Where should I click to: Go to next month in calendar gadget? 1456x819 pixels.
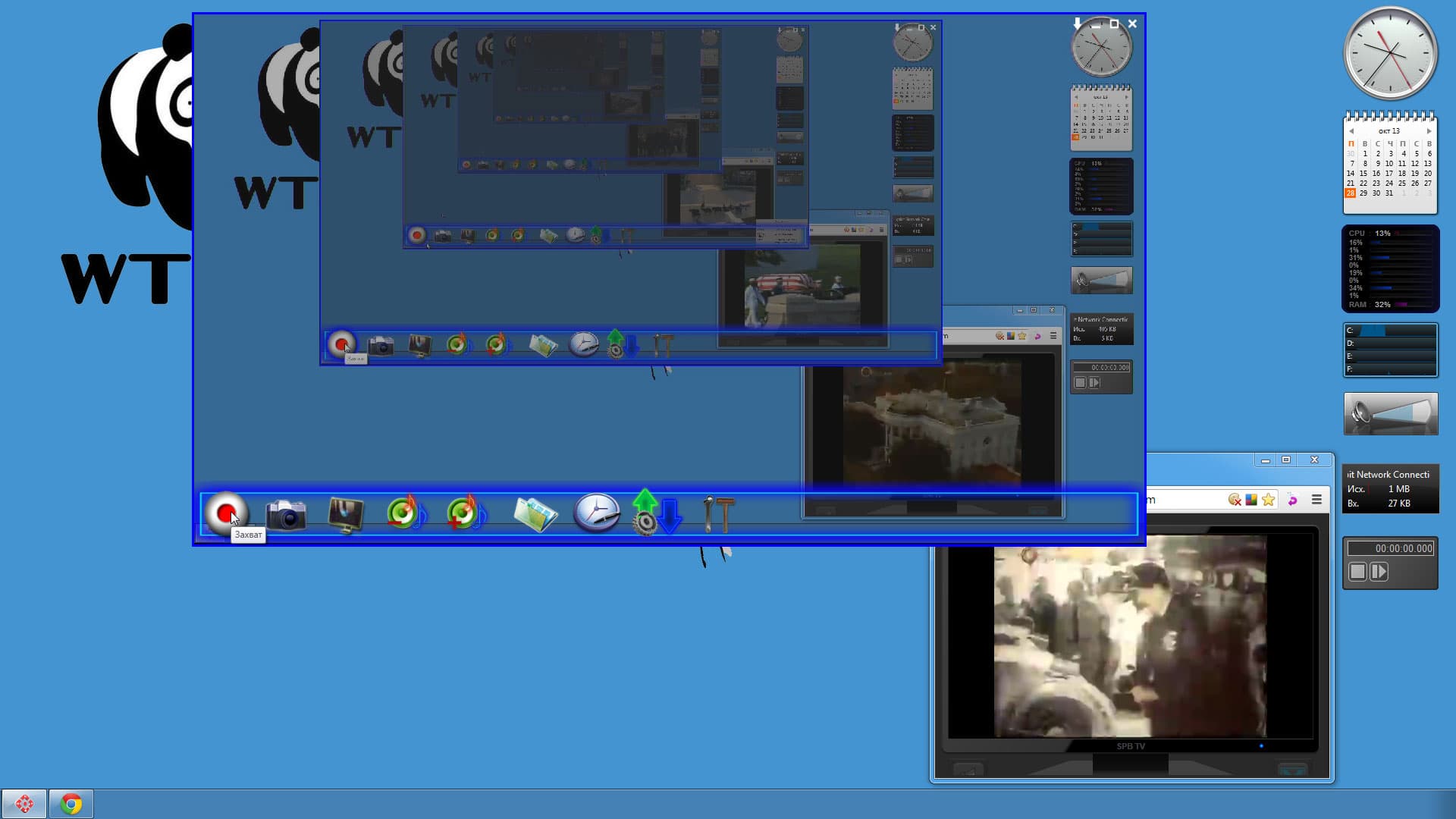1429,131
